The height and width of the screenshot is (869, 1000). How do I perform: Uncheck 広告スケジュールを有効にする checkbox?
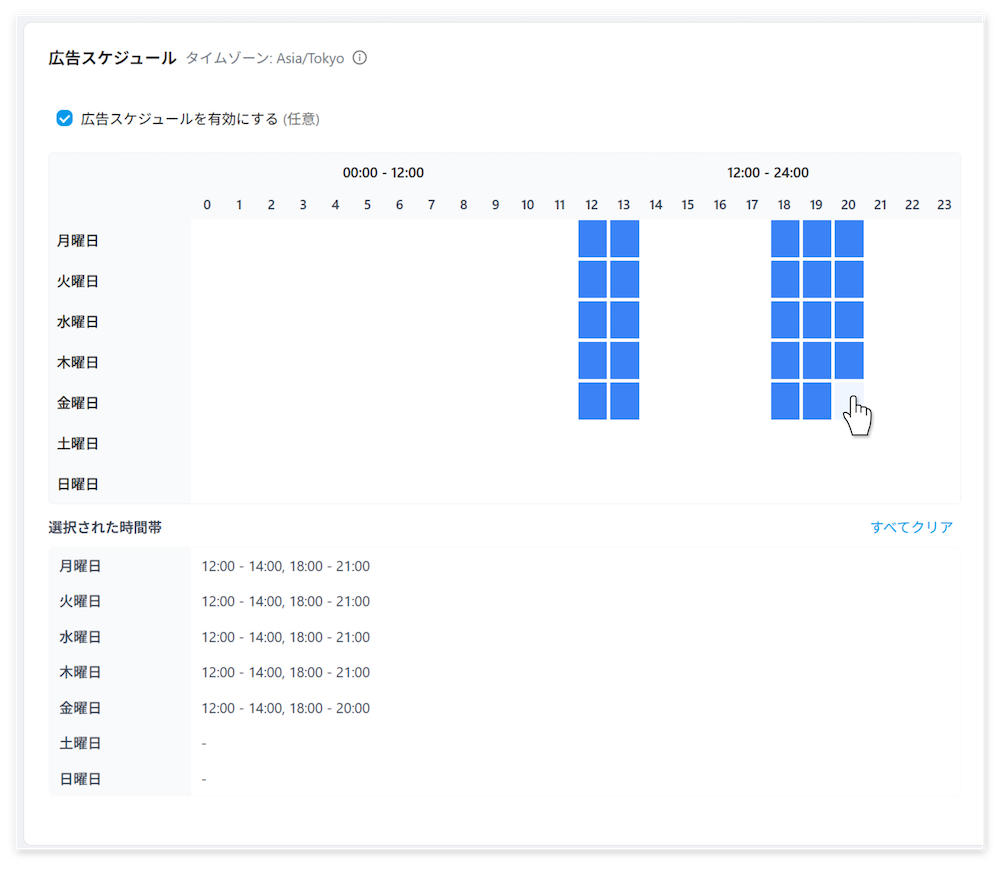pyautogui.click(x=64, y=119)
